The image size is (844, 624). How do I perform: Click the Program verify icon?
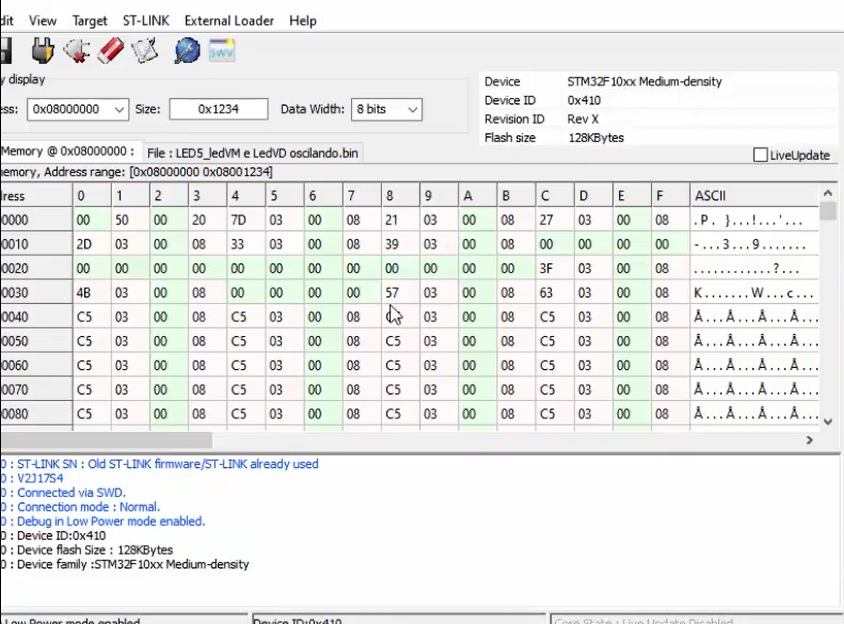(x=145, y=50)
